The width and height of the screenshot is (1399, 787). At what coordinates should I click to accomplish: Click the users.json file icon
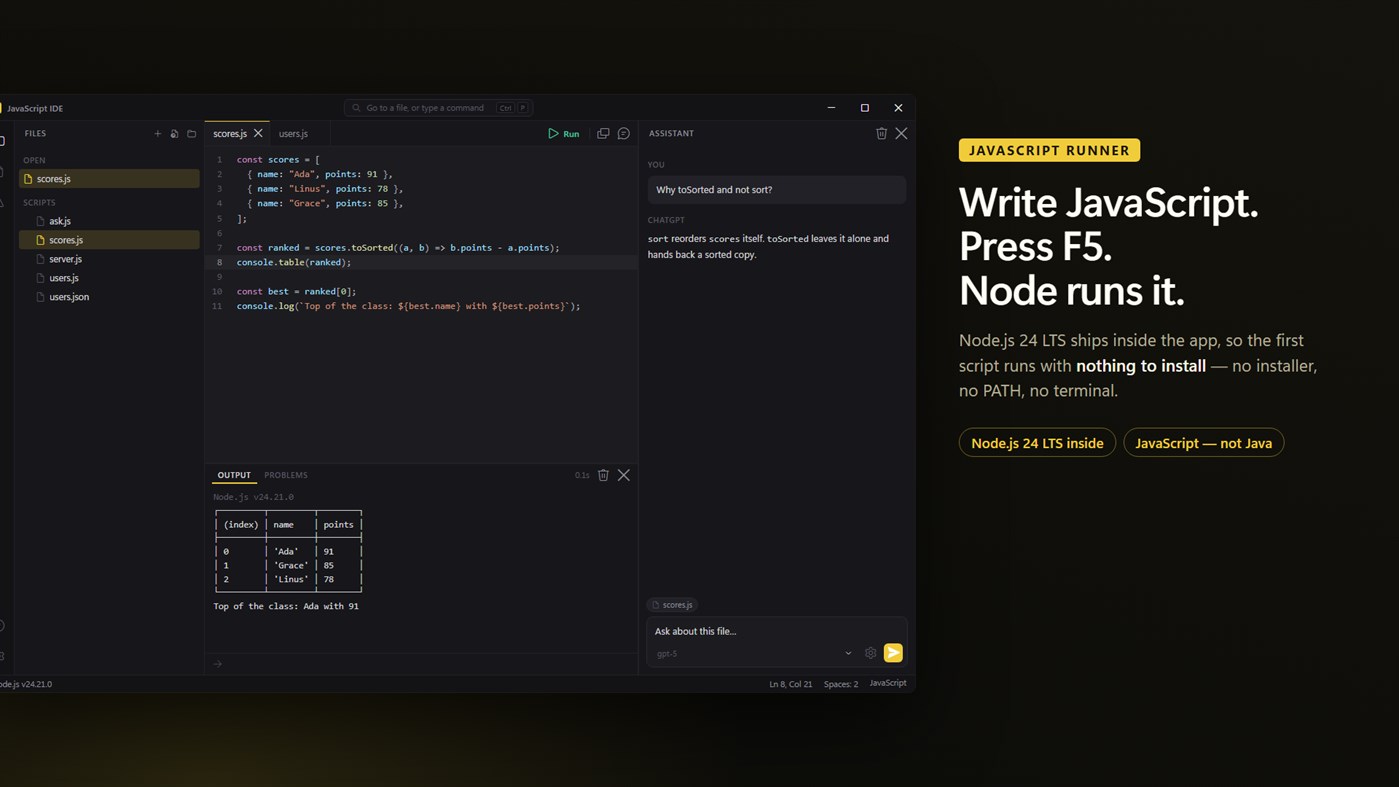pos(40,297)
